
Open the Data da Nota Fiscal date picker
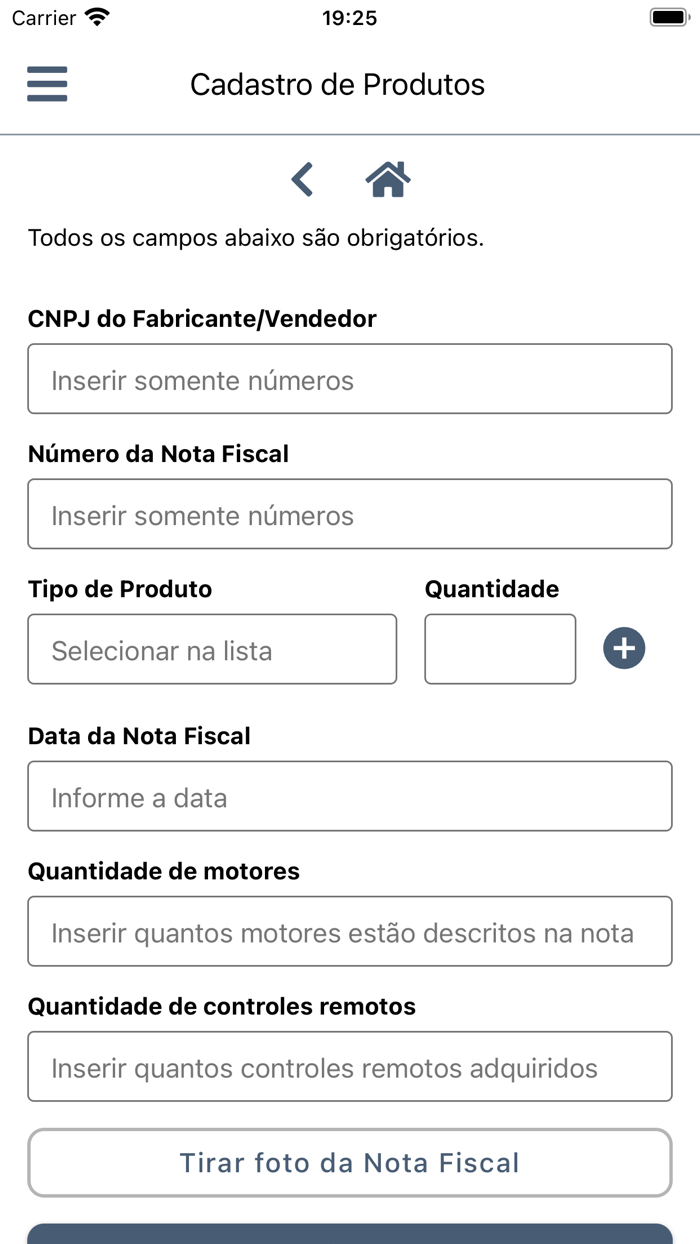tap(350, 796)
